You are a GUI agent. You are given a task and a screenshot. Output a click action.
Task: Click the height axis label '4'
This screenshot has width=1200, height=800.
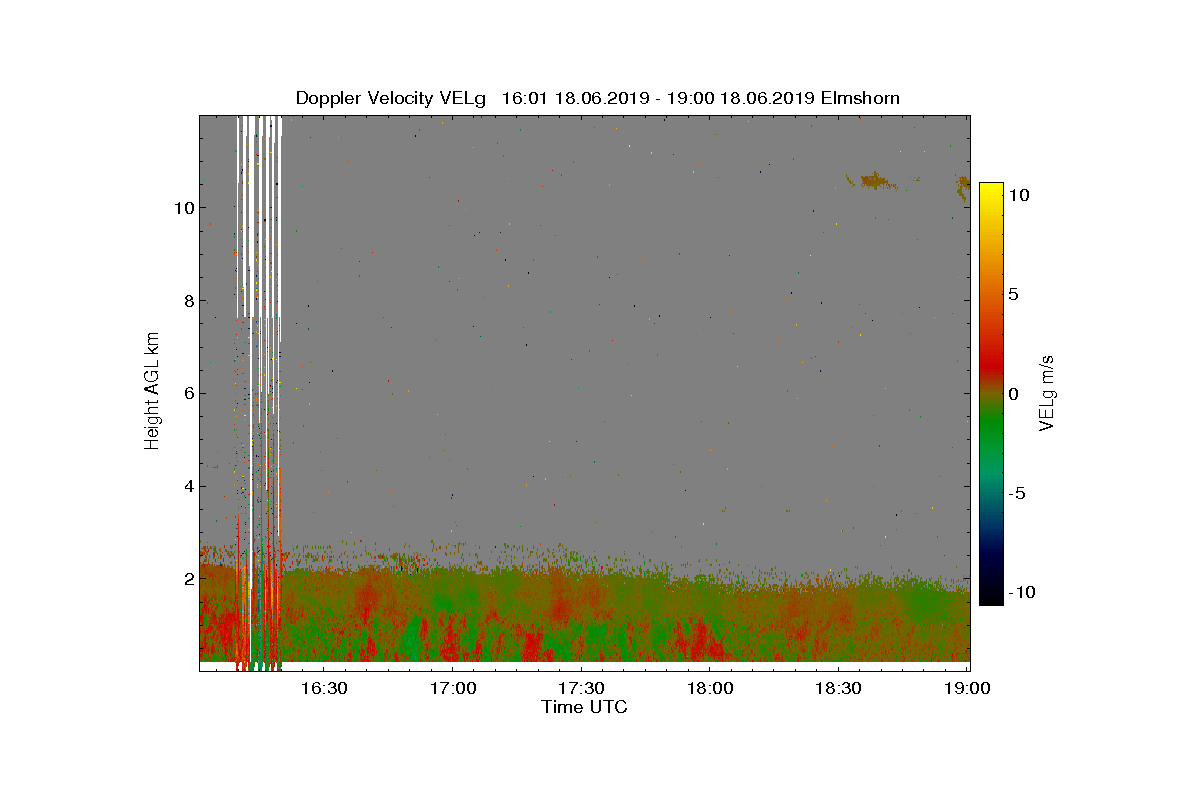point(187,486)
